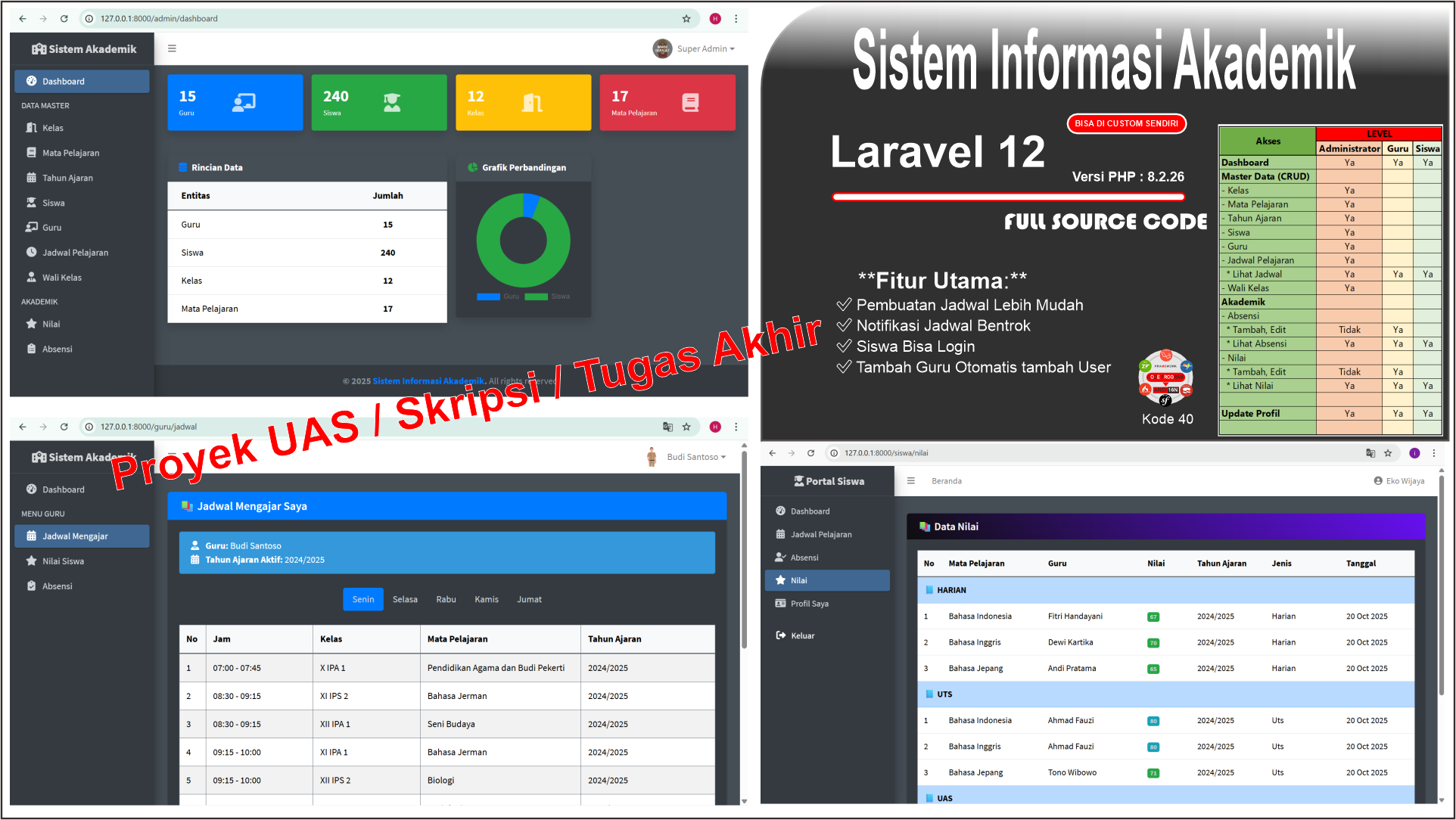Click the Pendidikan Agama dan Budi Pekerti cell
1456x820 pixels.
pyautogui.click(x=500, y=668)
